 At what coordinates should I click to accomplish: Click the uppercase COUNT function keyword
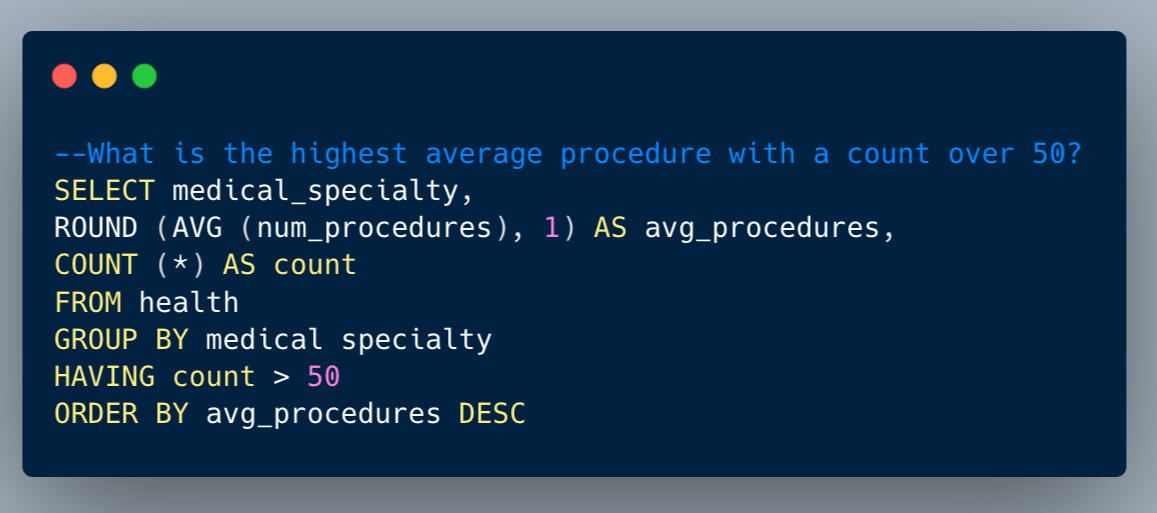96,265
